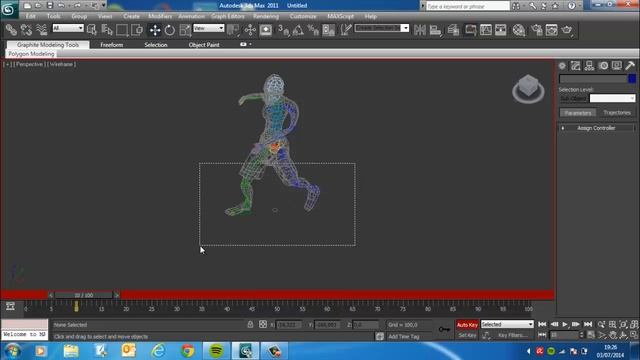Click Add Time Tag
Viewport: 640px width, 360px height.
click(x=404, y=337)
